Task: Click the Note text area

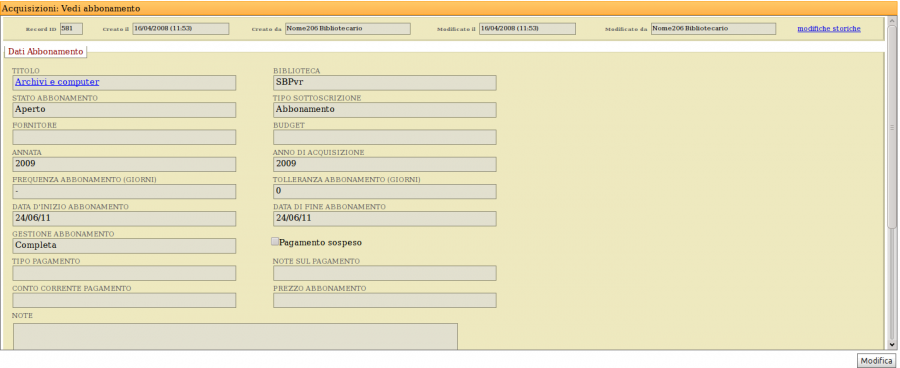Action: (235, 336)
